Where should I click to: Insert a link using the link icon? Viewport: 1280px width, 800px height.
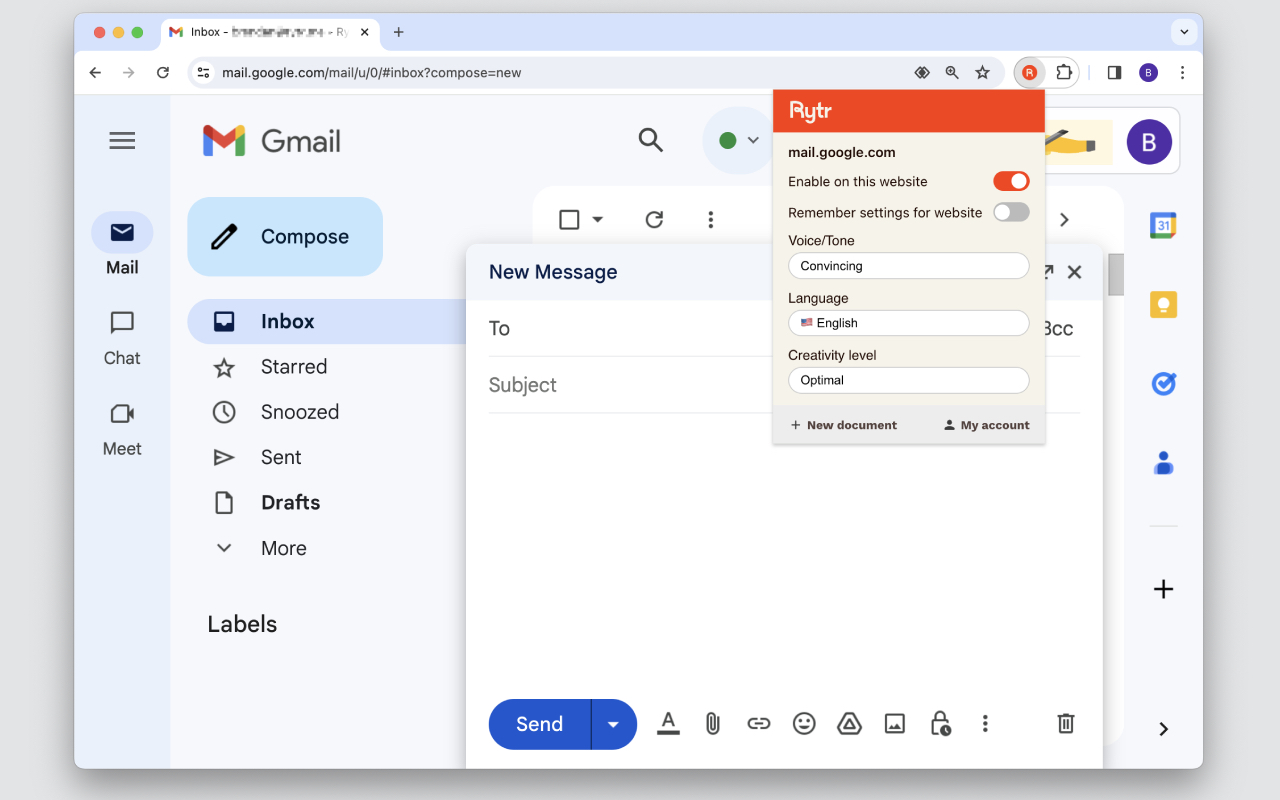coord(758,723)
